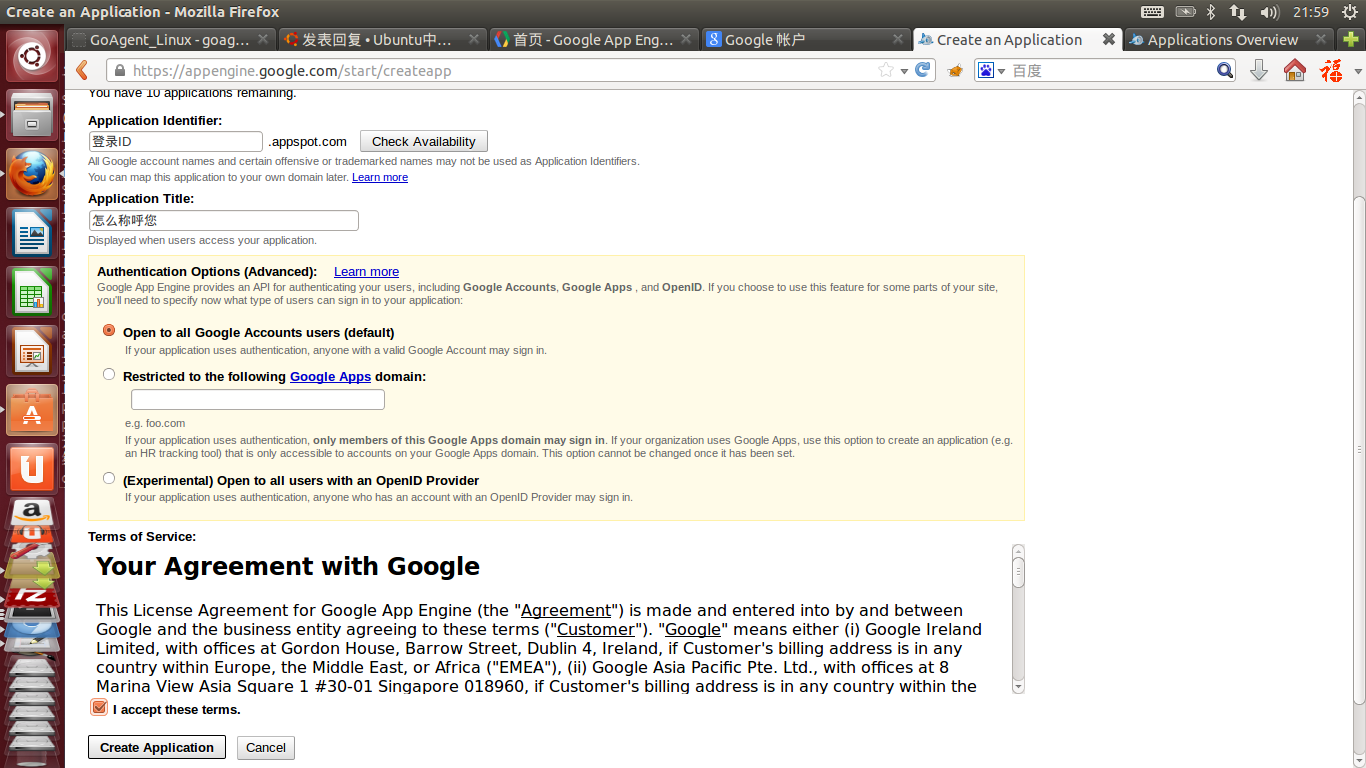The height and width of the screenshot is (768, 1366).
Task: Focus the Application Title input field
Action: [223, 220]
